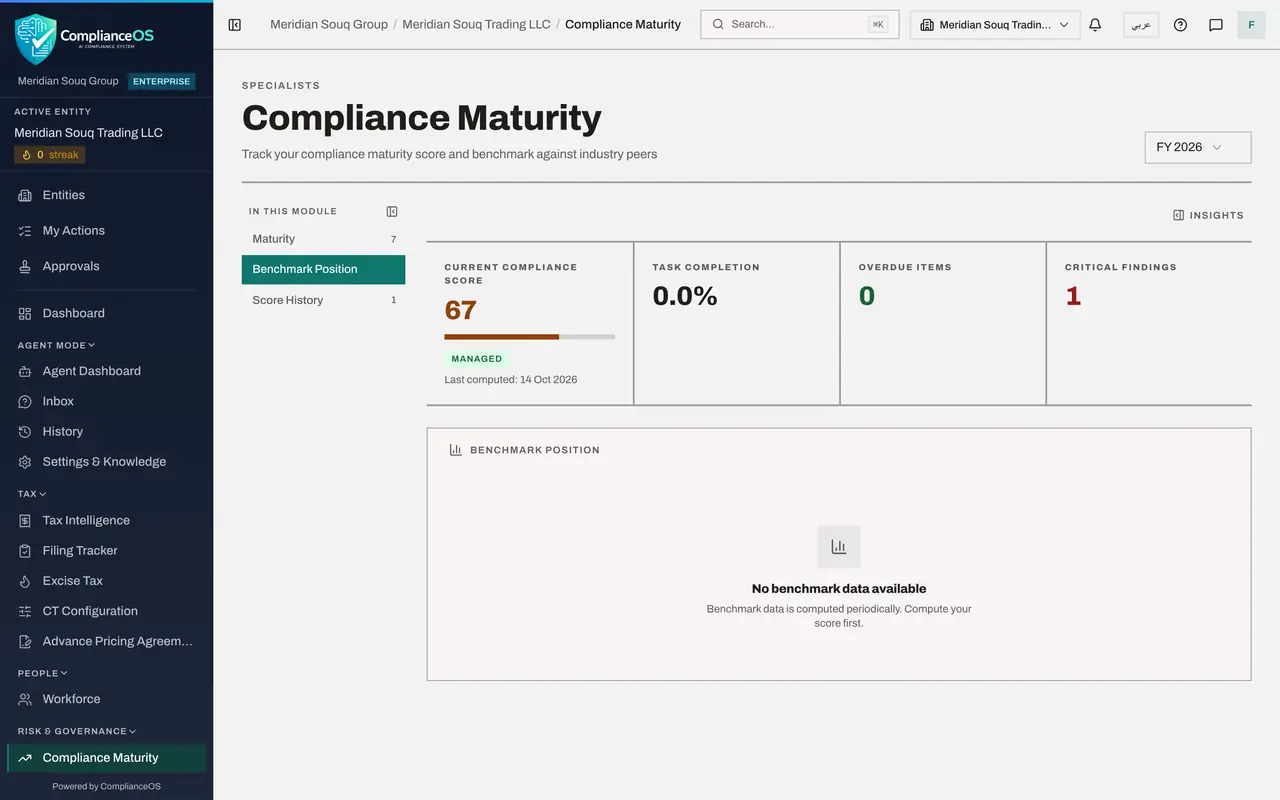Collapse the AGENT MODE section

pos(56,346)
